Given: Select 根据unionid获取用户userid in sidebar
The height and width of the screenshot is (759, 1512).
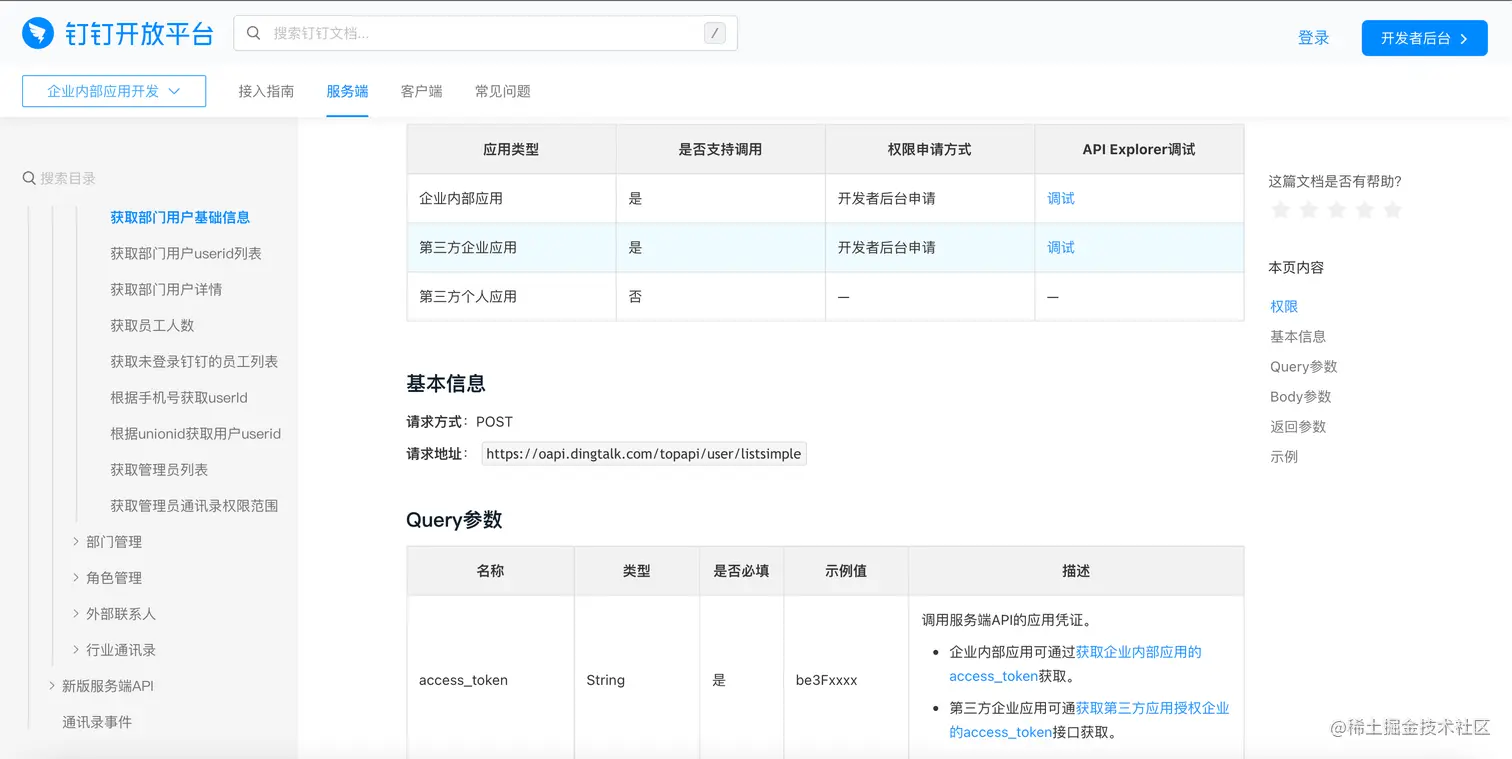Looking at the screenshot, I should pos(196,433).
